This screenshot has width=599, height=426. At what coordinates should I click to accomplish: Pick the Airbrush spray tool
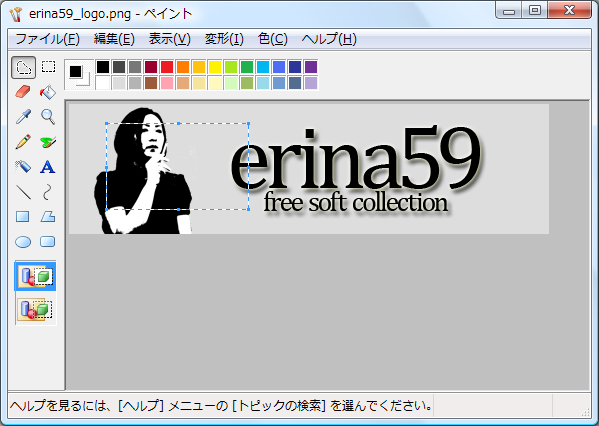pyautogui.click(x=23, y=167)
